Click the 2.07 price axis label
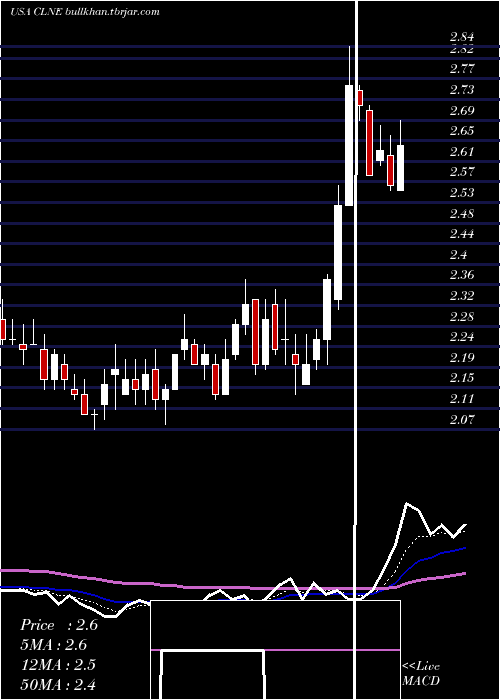 point(462,420)
